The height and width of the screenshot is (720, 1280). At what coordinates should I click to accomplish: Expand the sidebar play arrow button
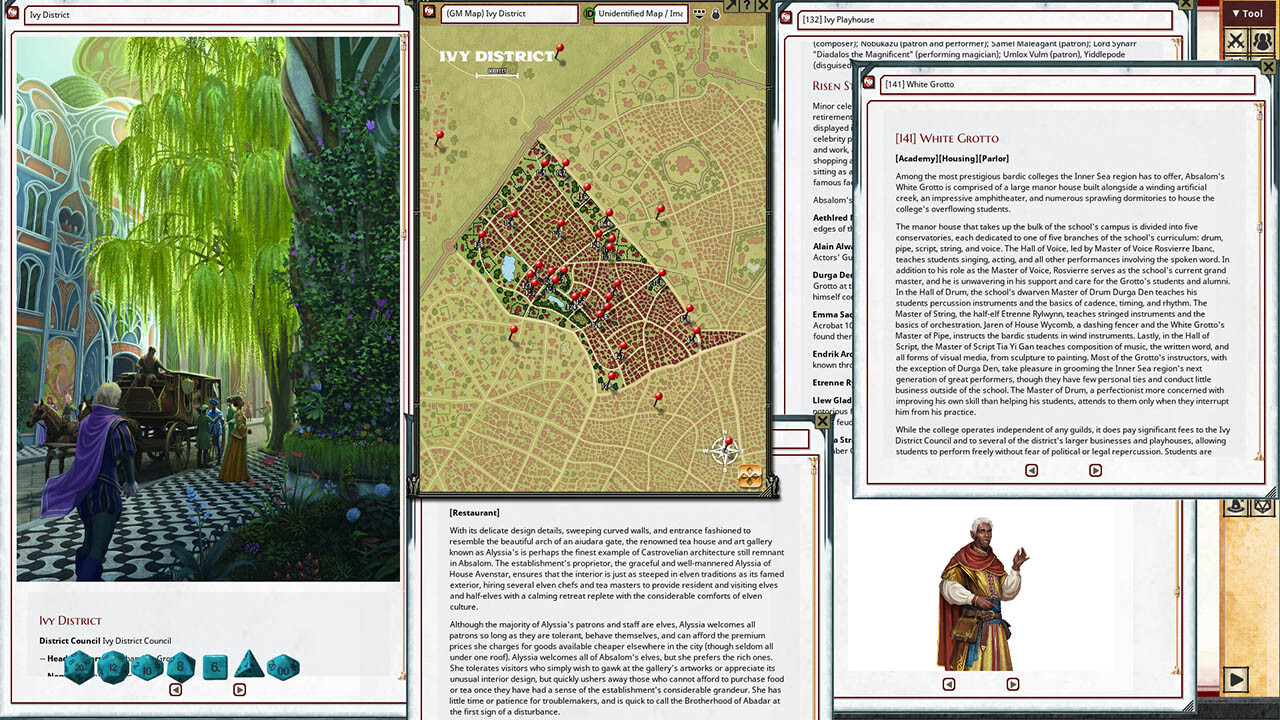click(1237, 680)
